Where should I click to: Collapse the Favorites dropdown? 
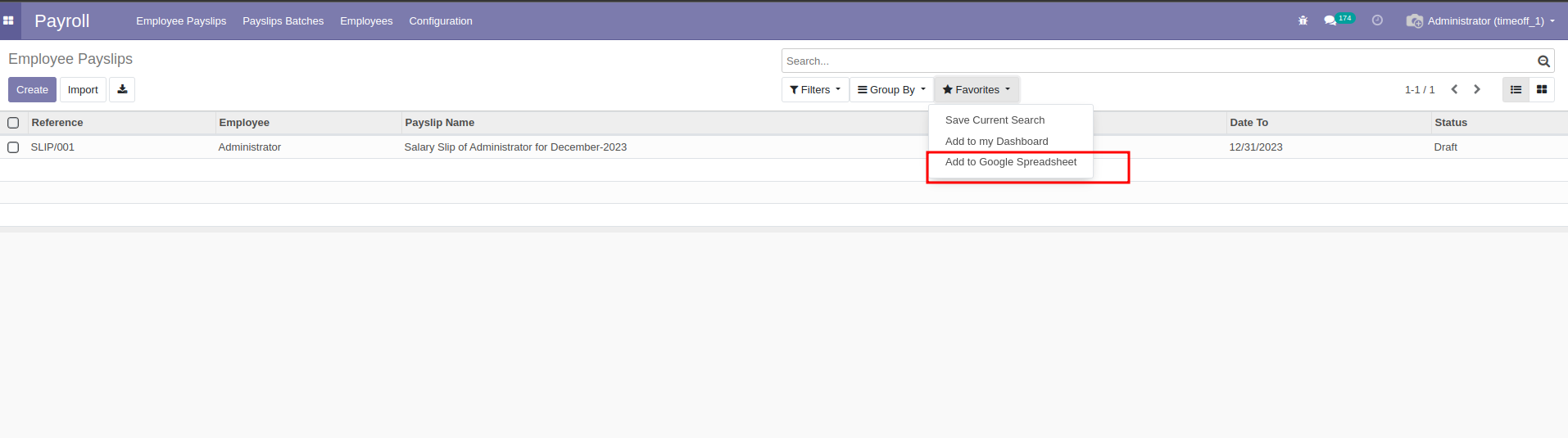(x=977, y=89)
